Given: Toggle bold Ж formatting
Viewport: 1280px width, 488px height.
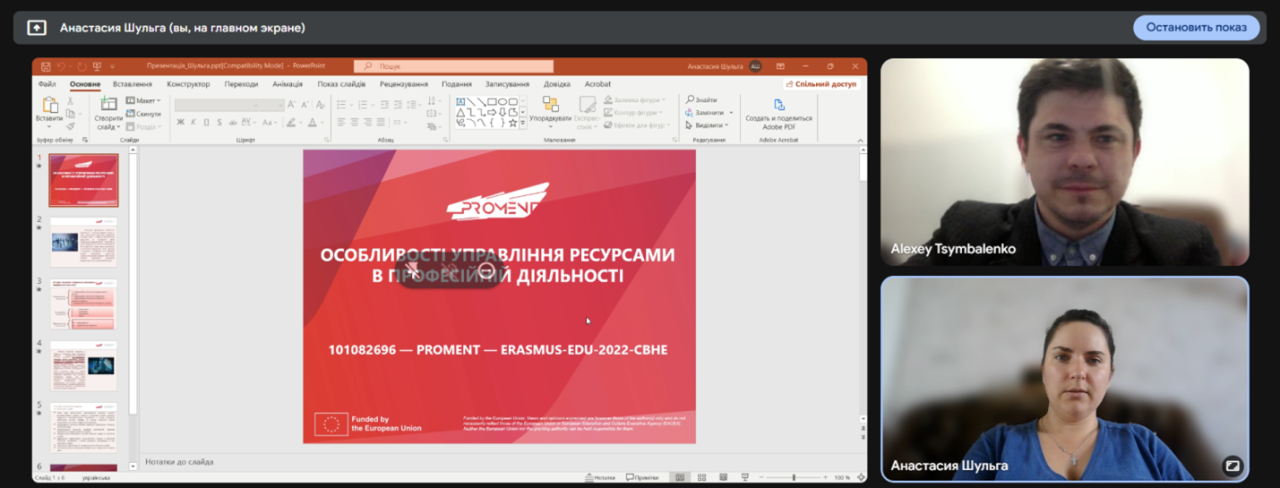Looking at the screenshot, I should point(181,123).
